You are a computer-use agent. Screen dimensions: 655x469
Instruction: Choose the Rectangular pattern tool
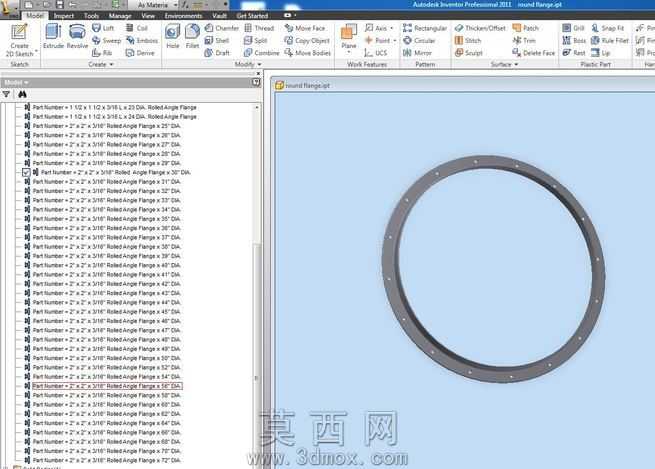click(425, 28)
